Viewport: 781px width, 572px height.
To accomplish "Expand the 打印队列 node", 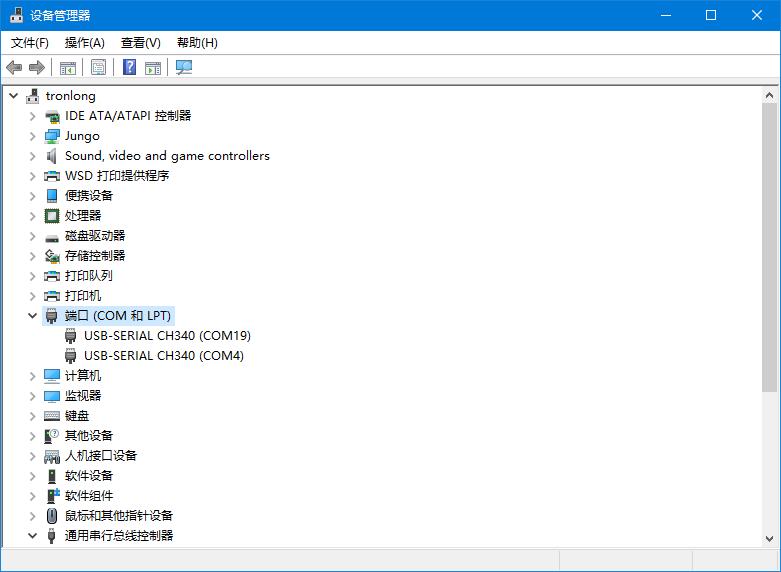I will click(32, 276).
